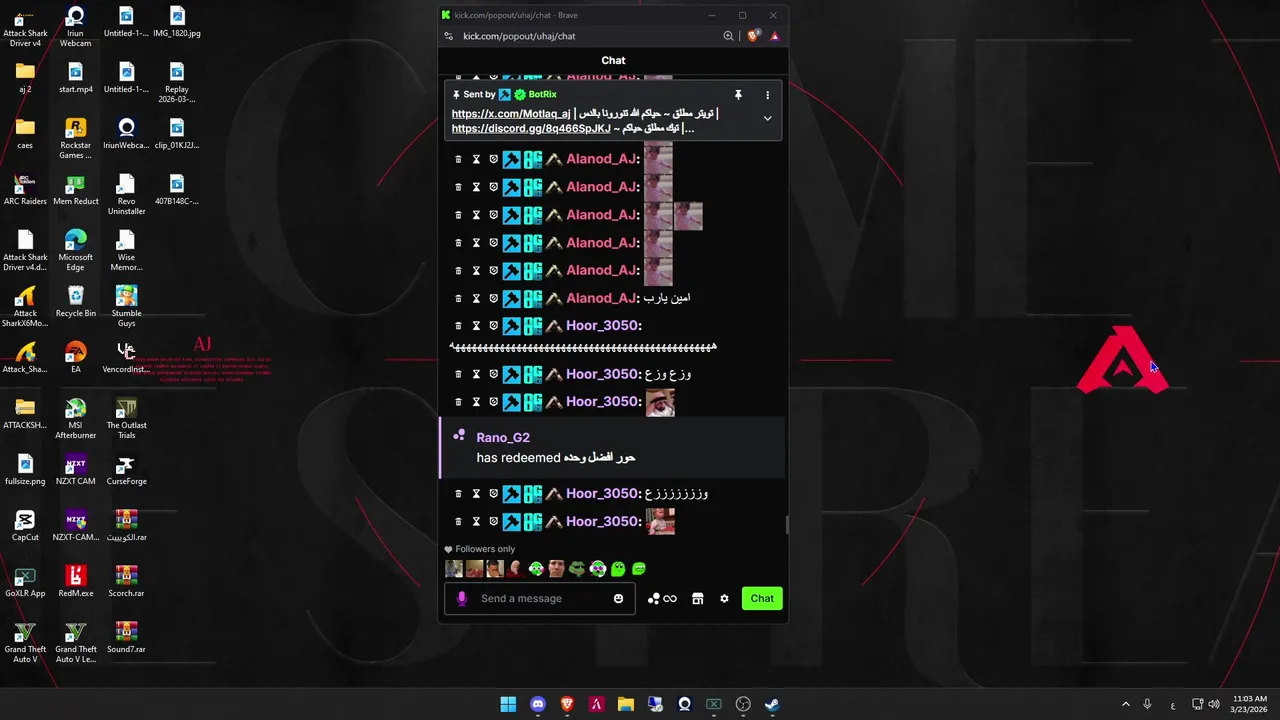This screenshot has height=720, width=1280.
Task: Click the BotRix verified badge in pinned message
Action: tap(520, 95)
